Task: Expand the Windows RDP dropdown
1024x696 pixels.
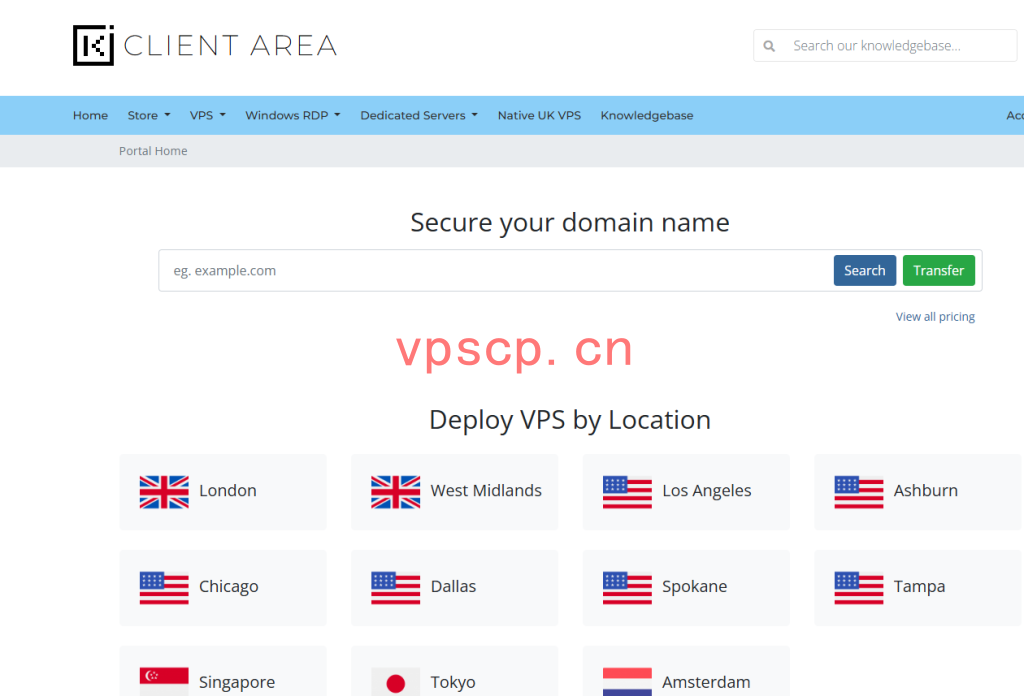Action: (x=293, y=116)
